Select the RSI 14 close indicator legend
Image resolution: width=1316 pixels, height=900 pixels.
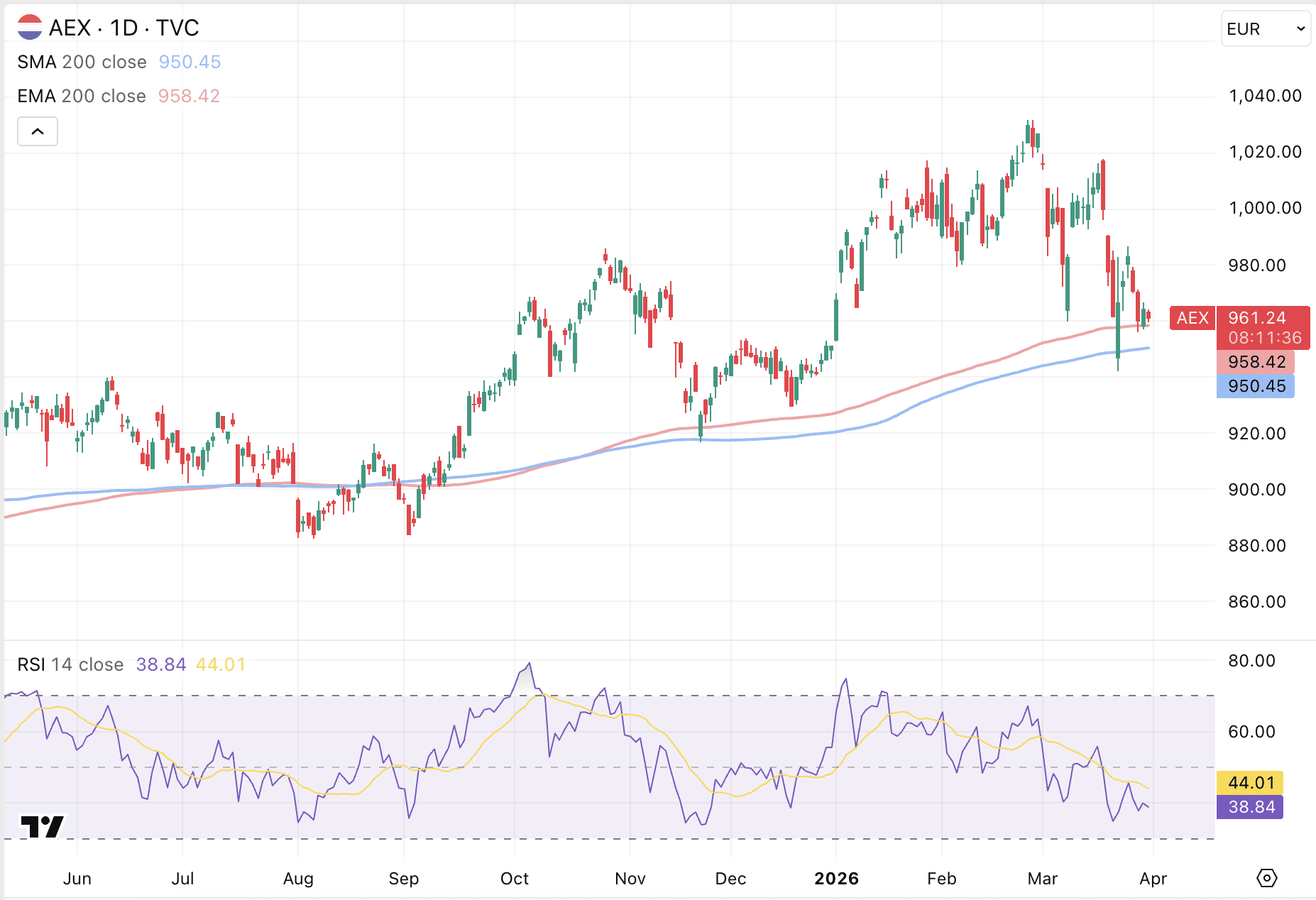point(71,664)
